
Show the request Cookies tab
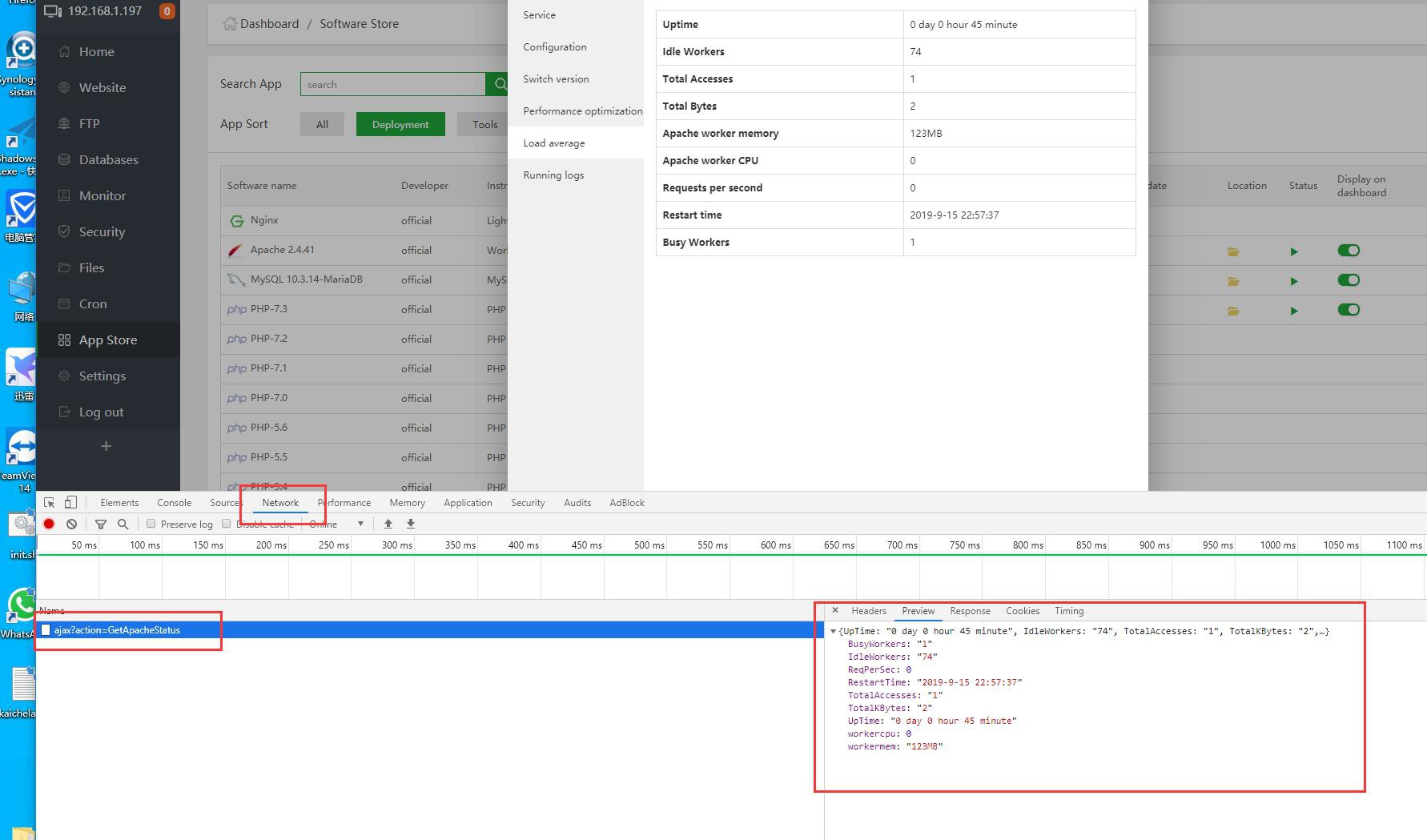(1023, 611)
